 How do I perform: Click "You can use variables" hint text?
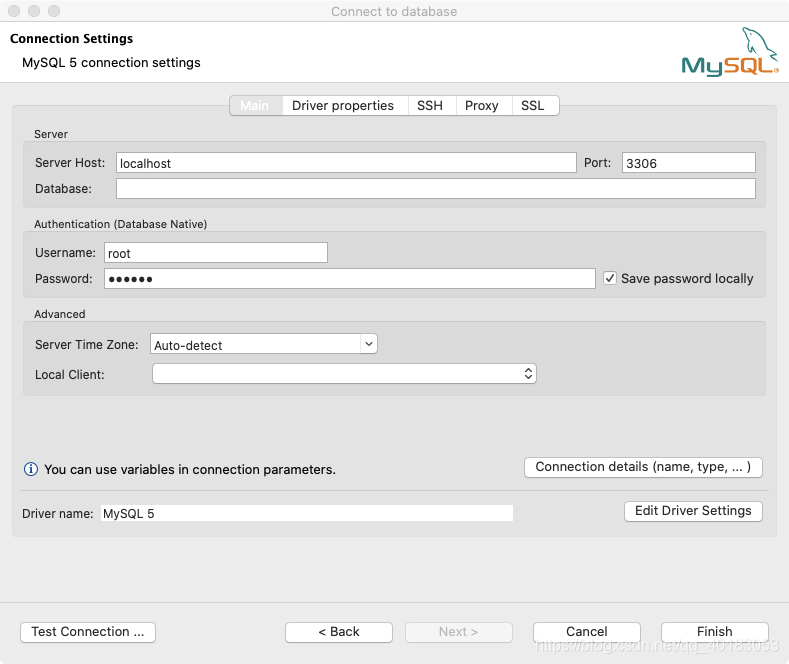point(190,469)
